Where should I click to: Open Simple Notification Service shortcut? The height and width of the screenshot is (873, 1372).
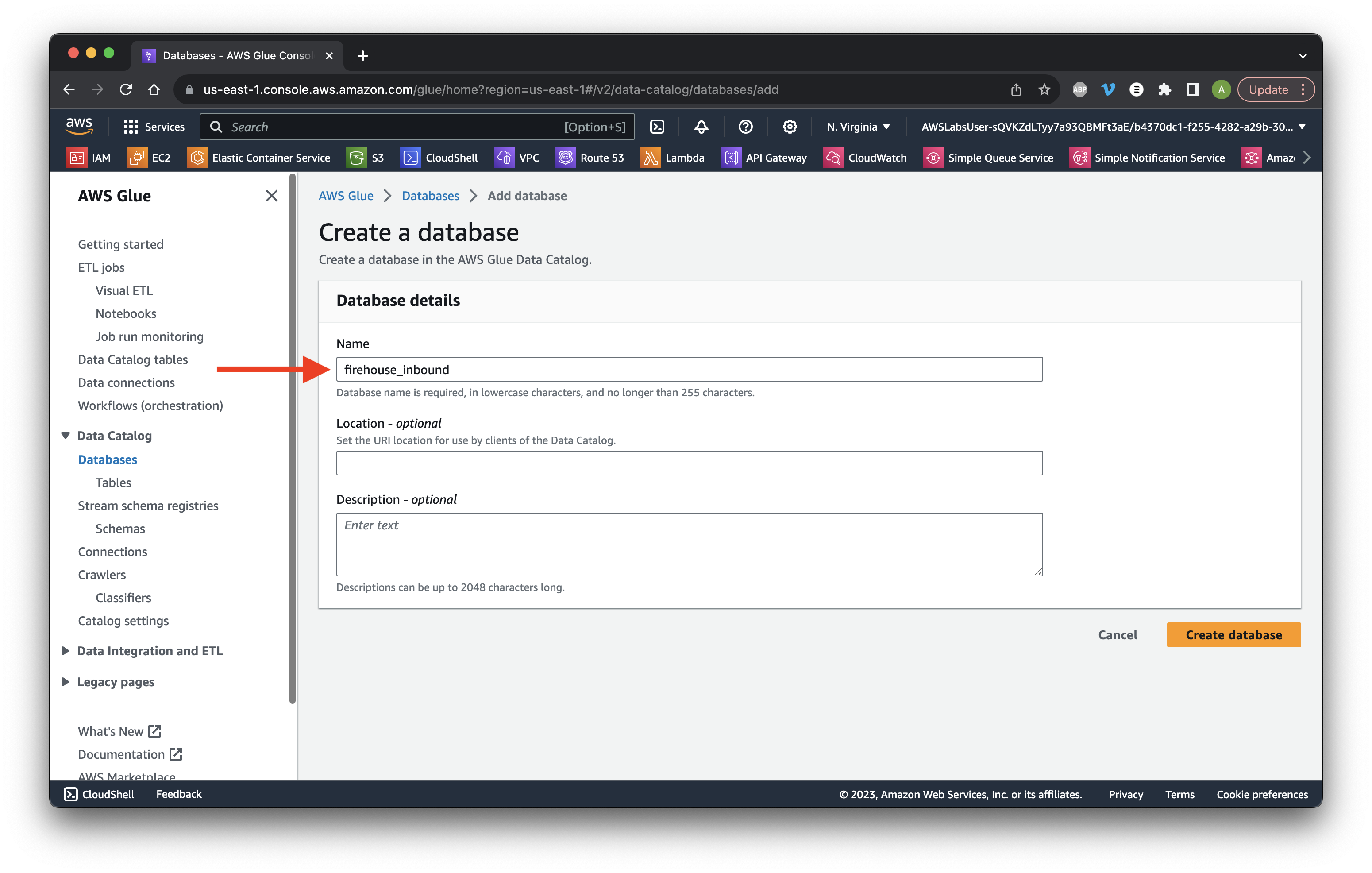[1148, 158]
